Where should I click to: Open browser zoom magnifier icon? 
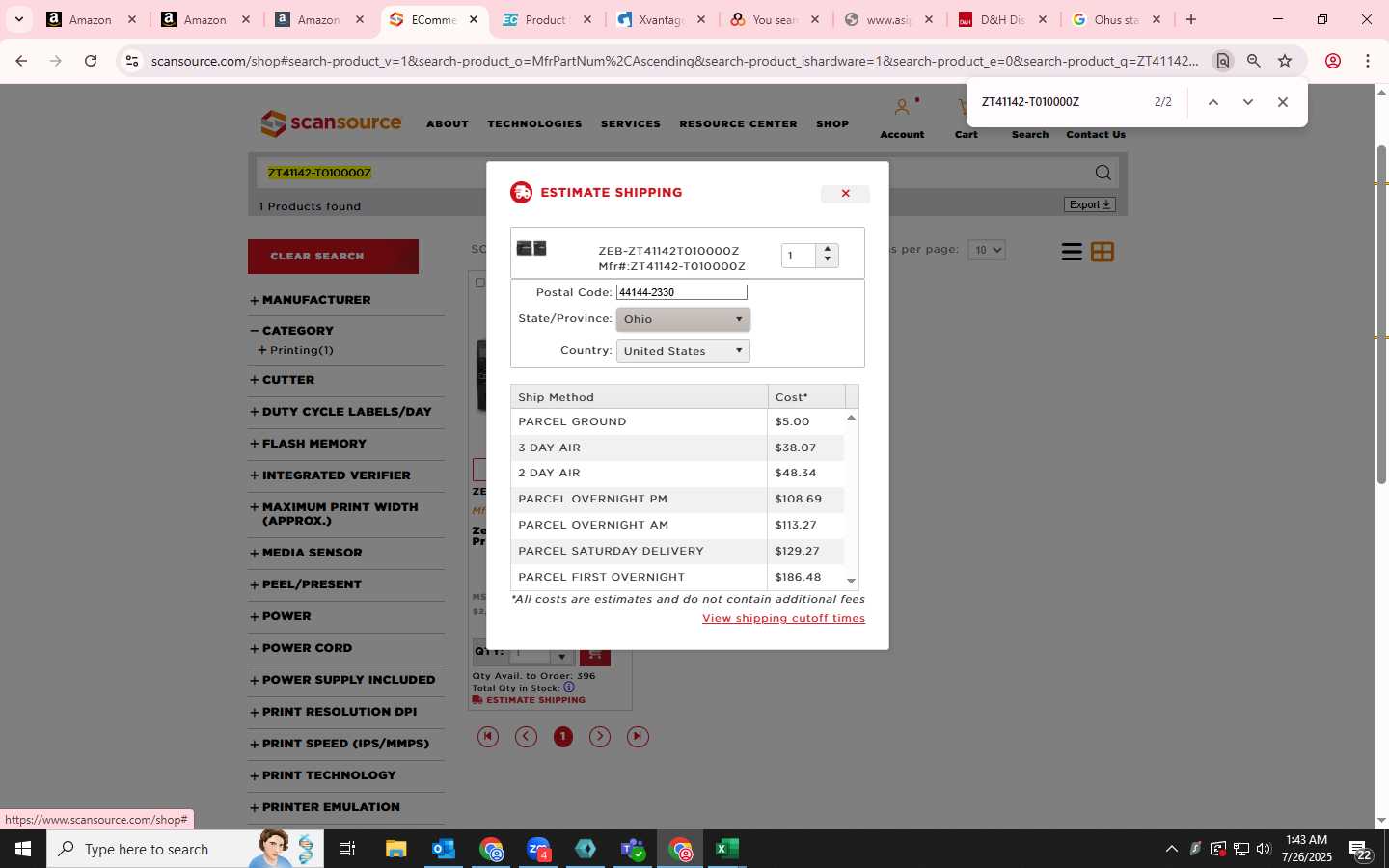pos(1253,61)
